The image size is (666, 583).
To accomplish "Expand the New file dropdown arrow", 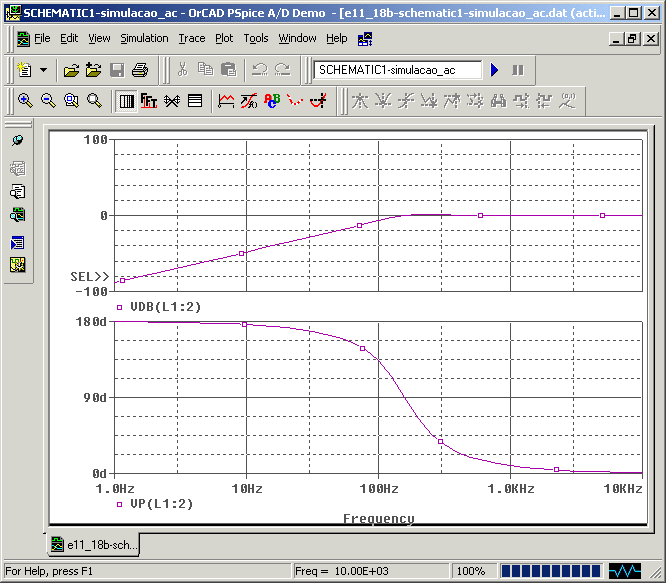I will click(43, 70).
